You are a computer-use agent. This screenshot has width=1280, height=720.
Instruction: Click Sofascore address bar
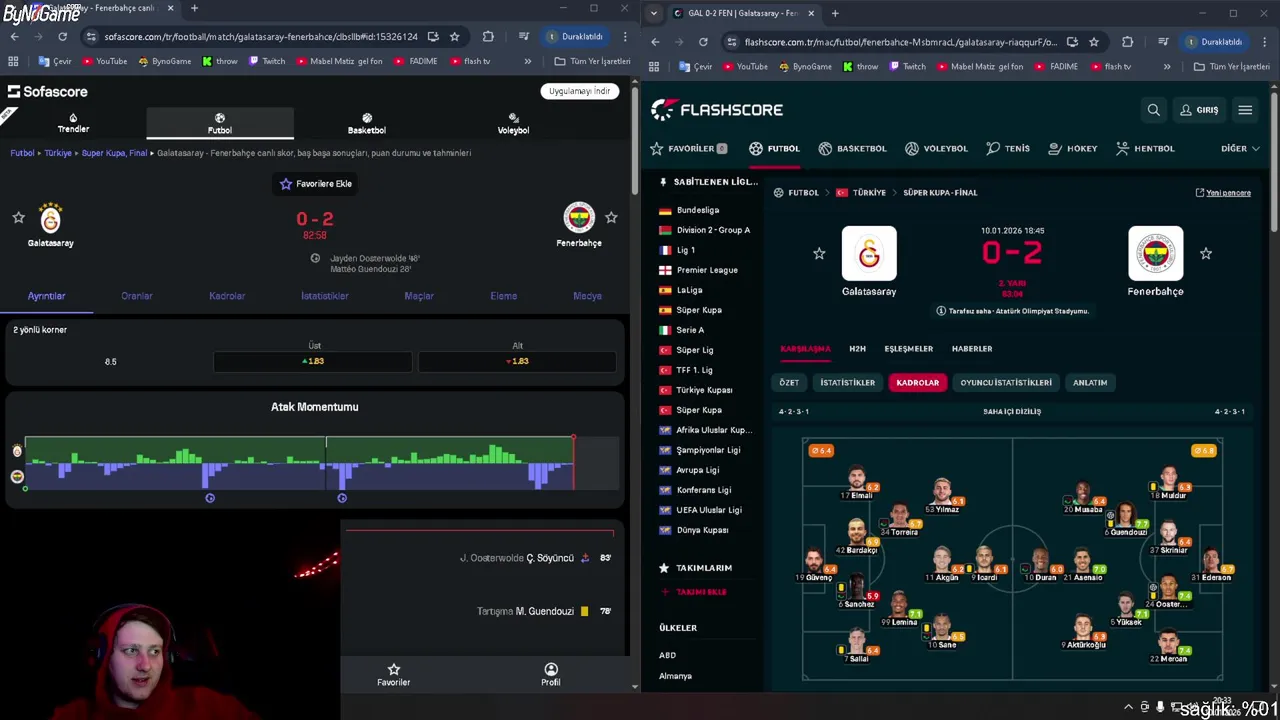[261, 36]
